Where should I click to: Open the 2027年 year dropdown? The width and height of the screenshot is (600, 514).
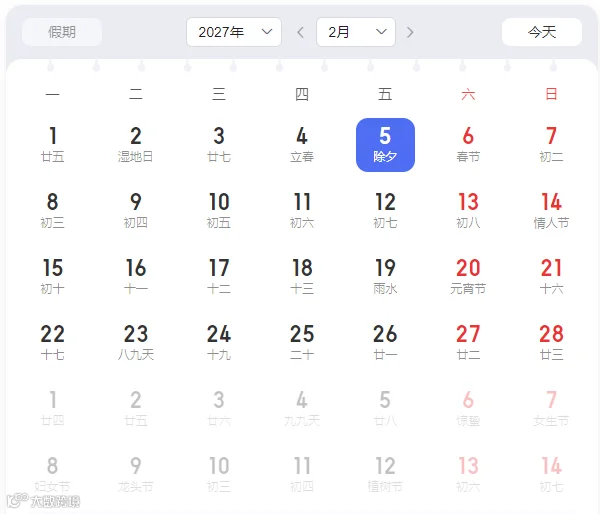click(234, 32)
